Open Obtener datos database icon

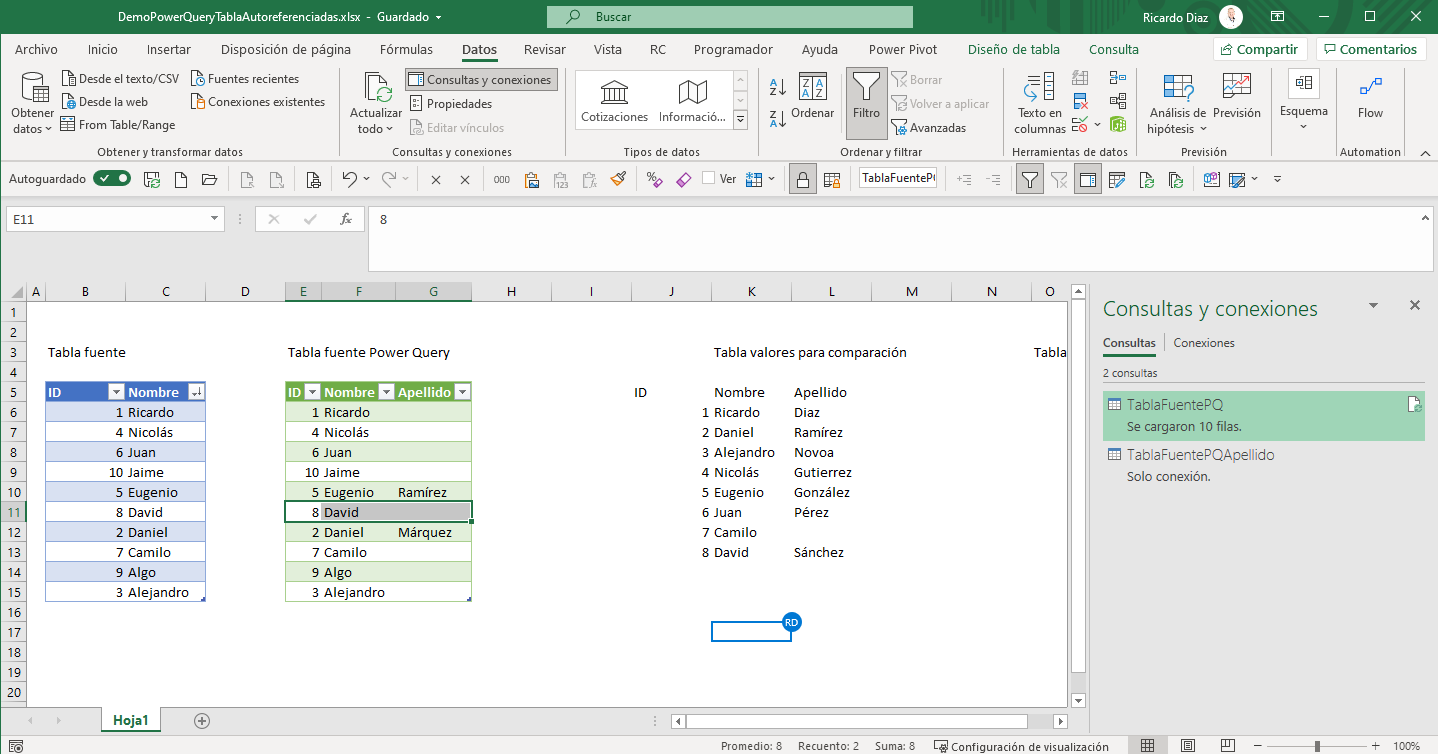point(34,90)
